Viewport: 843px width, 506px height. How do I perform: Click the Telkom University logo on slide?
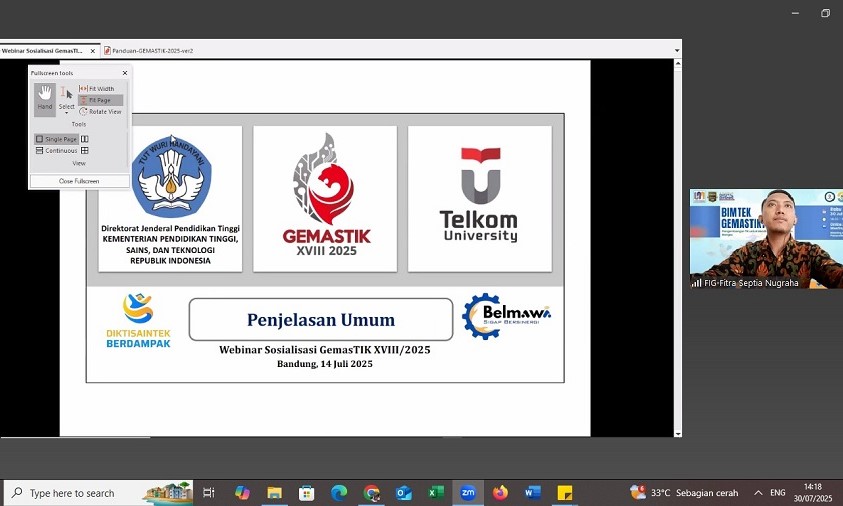(x=480, y=195)
